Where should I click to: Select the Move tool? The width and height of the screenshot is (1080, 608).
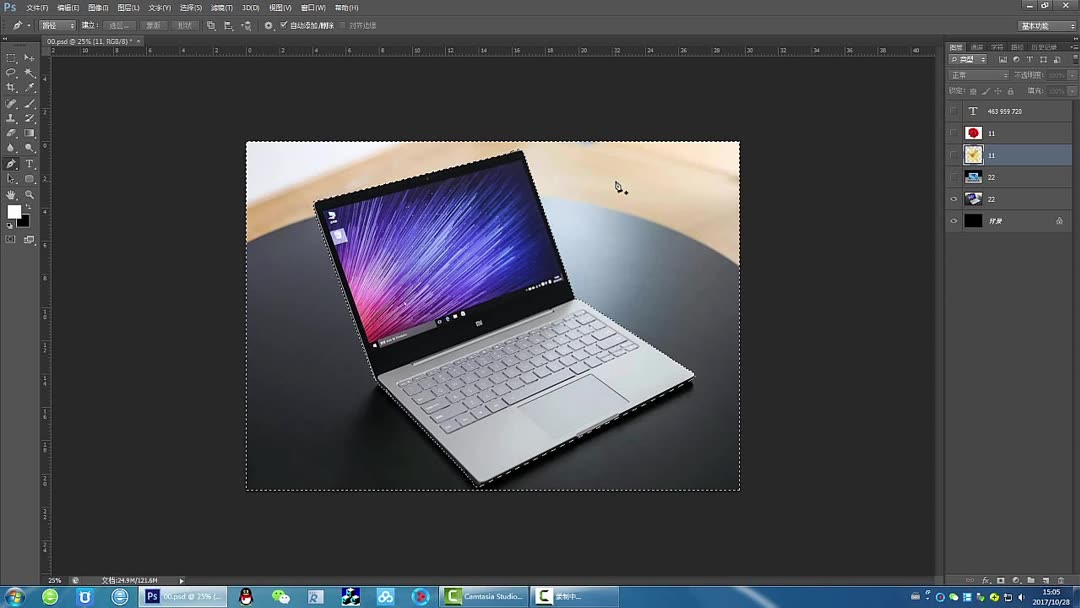[x=29, y=57]
